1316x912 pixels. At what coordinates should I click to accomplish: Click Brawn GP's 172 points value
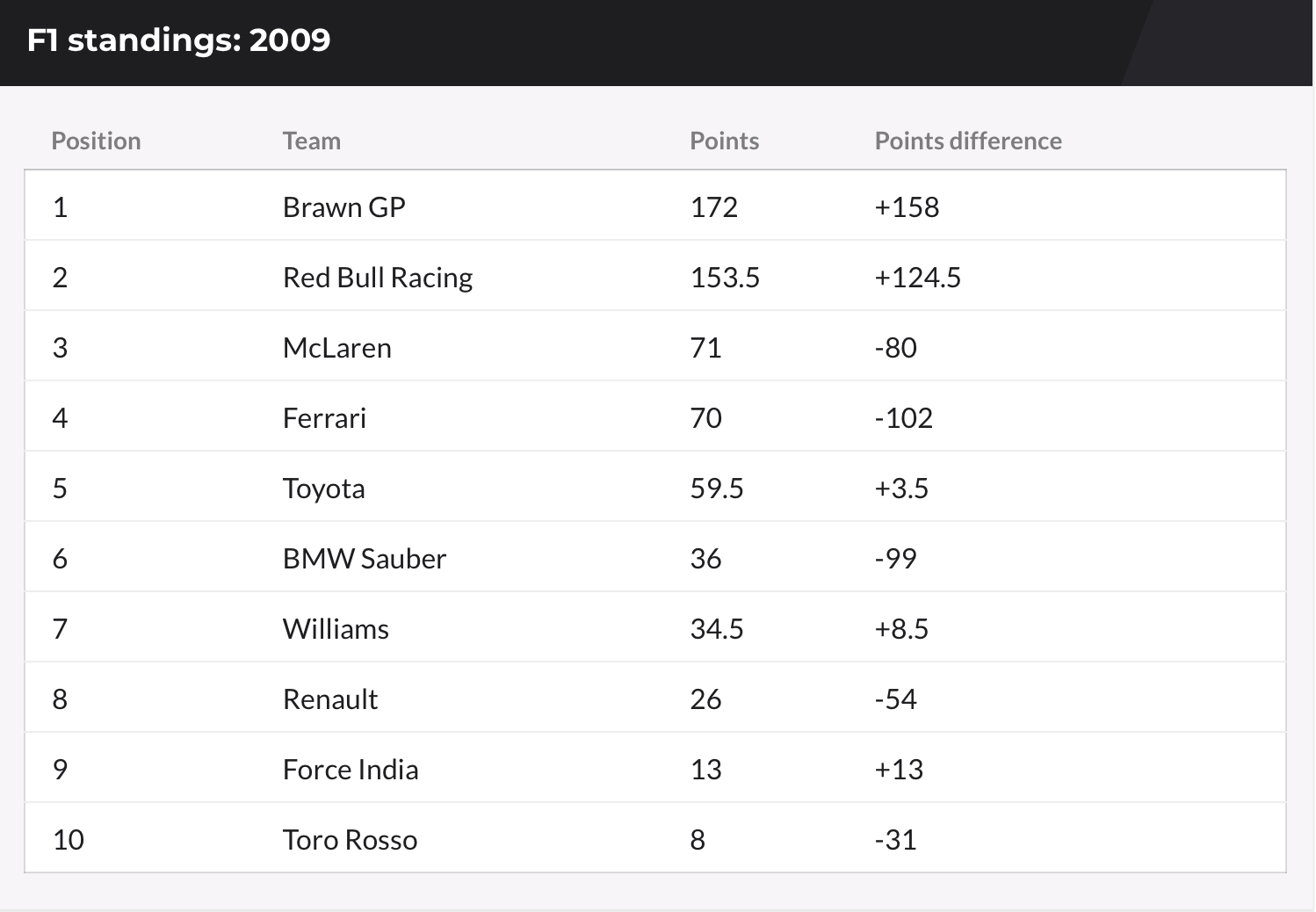point(713,207)
